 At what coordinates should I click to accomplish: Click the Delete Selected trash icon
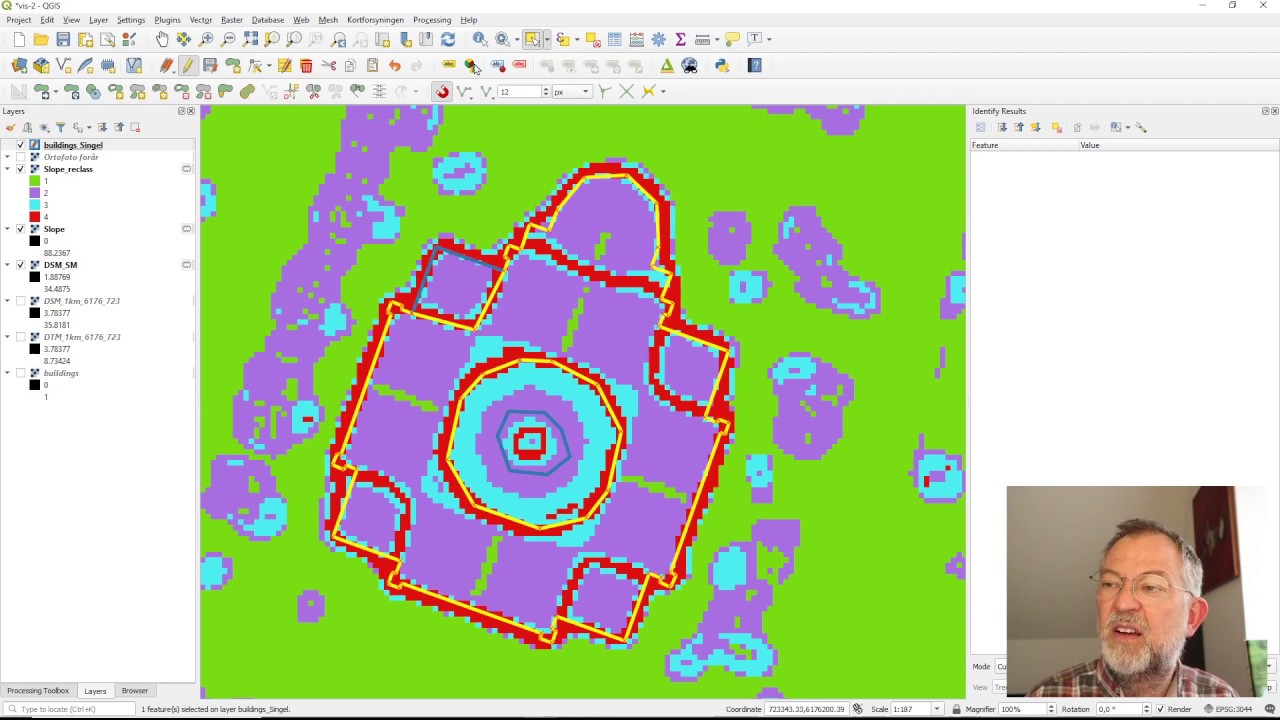(306, 65)
